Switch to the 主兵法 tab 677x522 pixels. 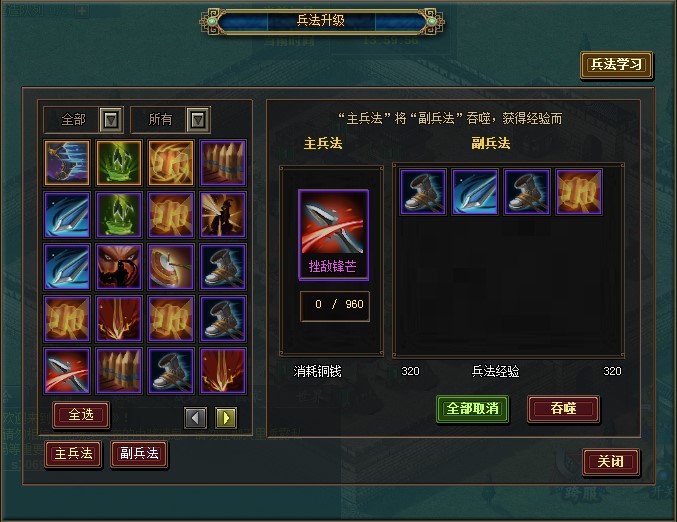point(73,453)
